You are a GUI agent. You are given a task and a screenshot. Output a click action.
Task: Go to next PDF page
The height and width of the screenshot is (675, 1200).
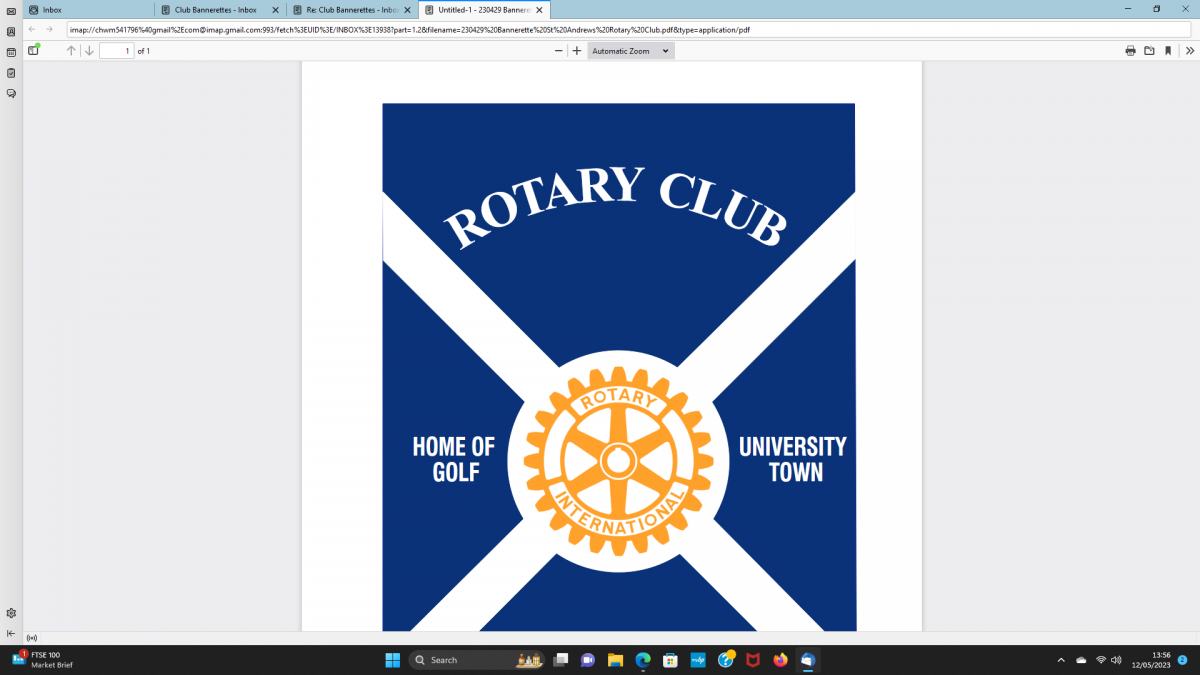point(89,50)
